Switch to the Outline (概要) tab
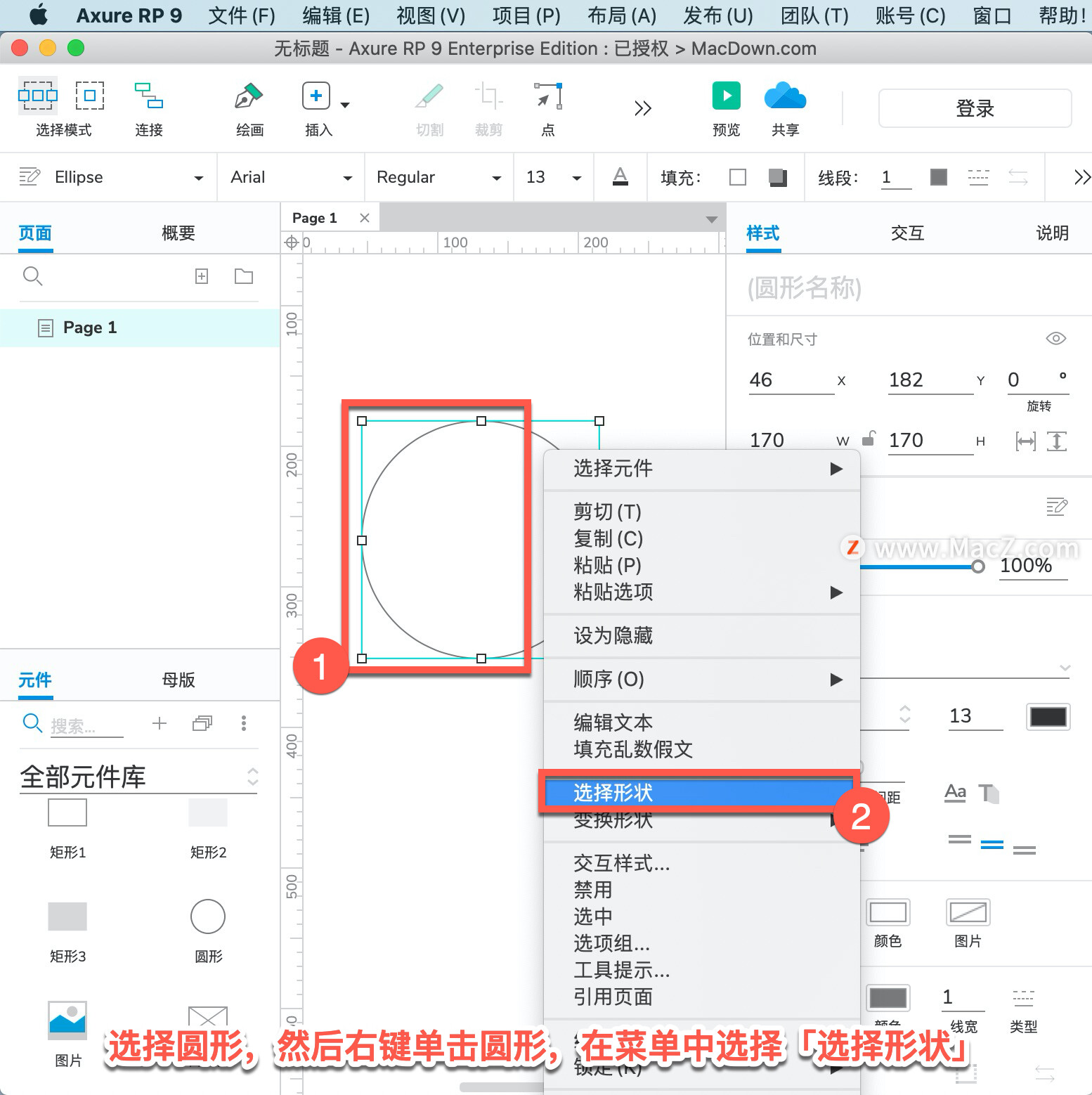The image size is (1092, 1095). [x=178, y=233]
